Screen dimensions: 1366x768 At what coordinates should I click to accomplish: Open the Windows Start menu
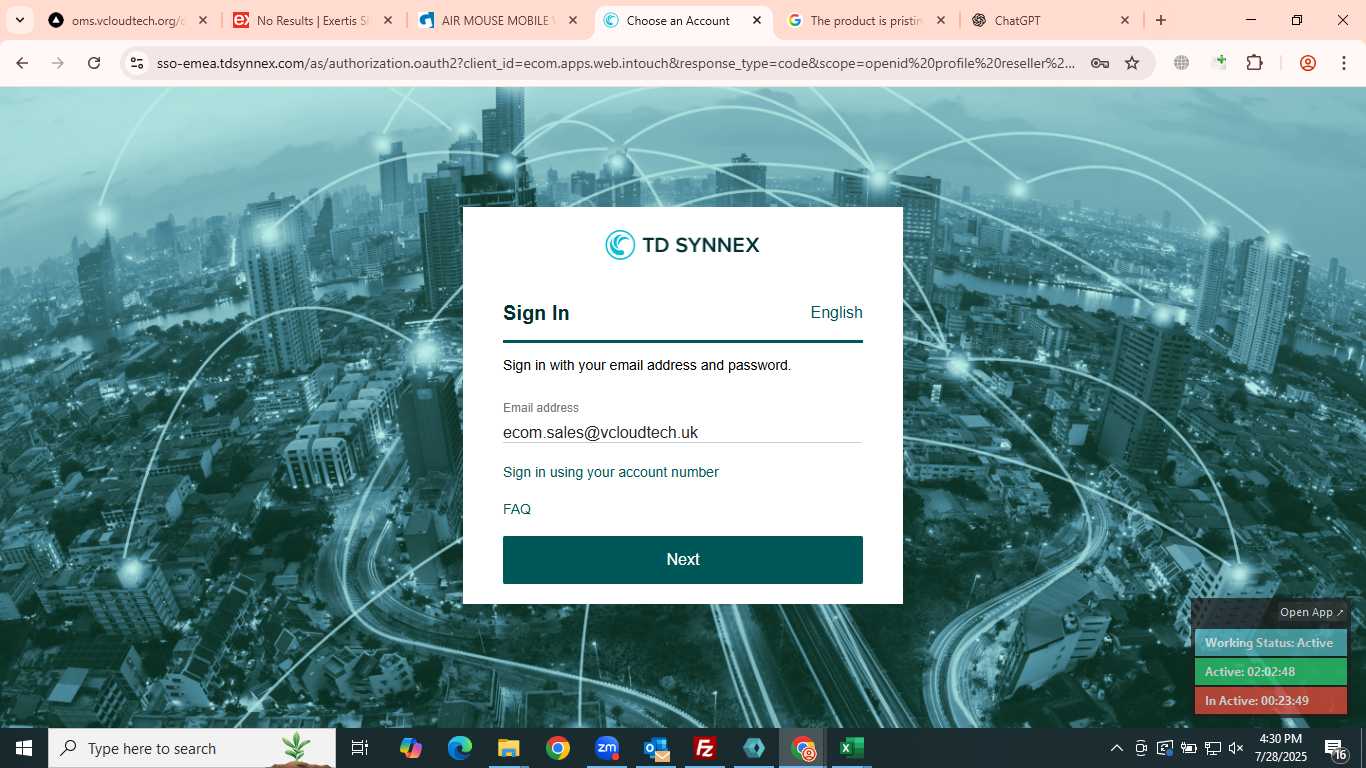[24, 748]
